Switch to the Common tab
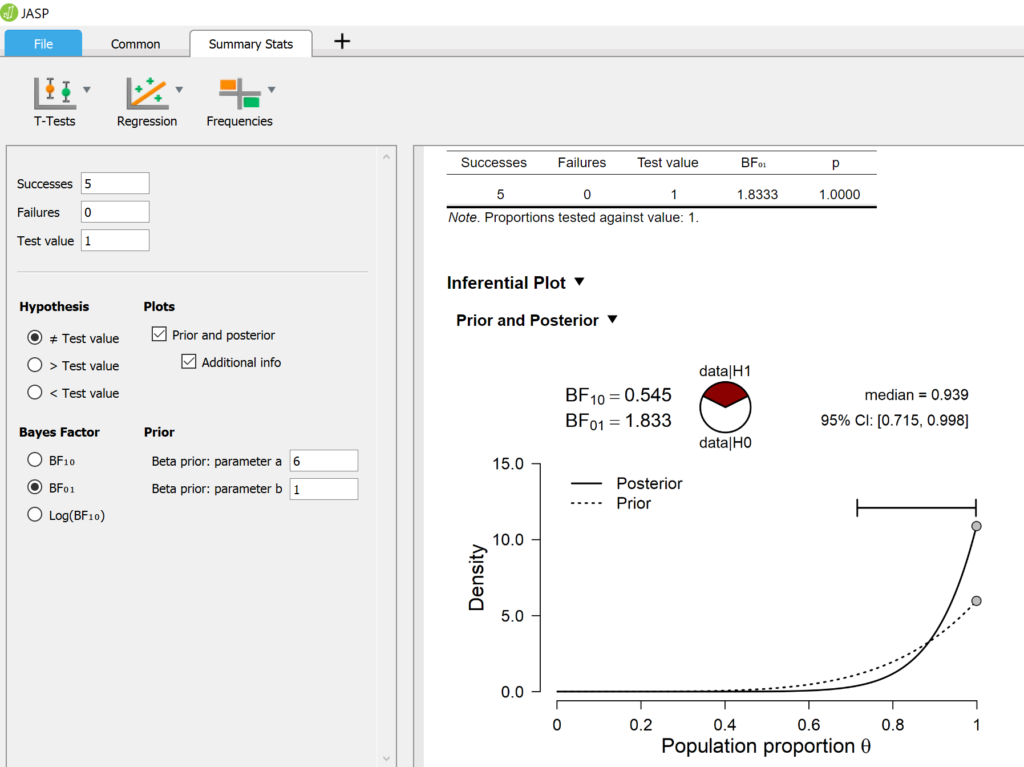Image resolution: width=1024 pixels, height=767 pixels. (x=135, y=43)
